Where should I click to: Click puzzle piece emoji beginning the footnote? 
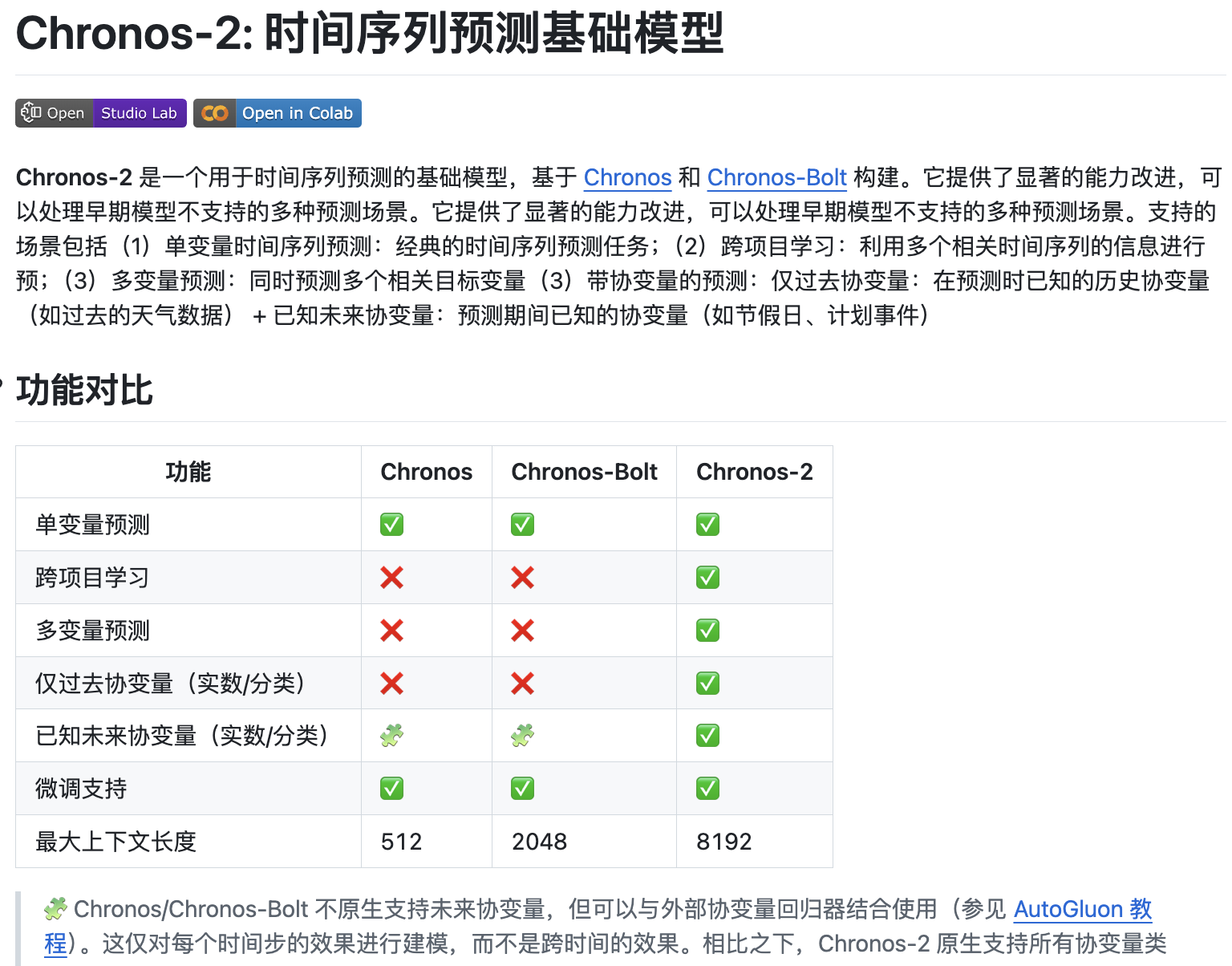[55, 909]
